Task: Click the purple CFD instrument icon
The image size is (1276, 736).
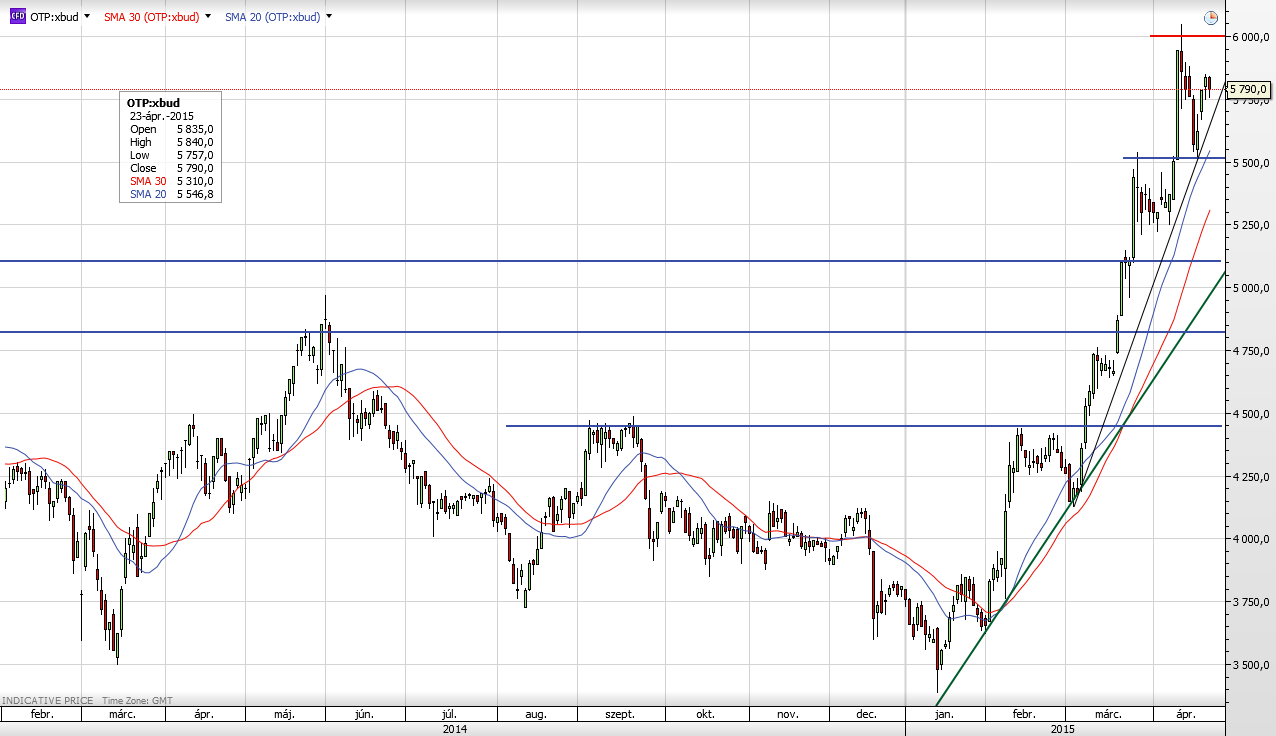Action: click(17, 17)
